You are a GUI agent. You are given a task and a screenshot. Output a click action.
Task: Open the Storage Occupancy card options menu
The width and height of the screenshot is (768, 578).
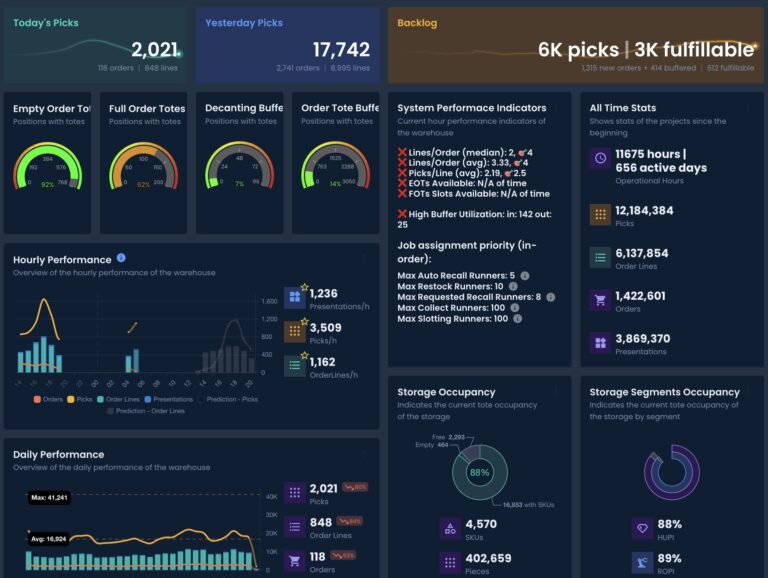click(x=555, y=392)
